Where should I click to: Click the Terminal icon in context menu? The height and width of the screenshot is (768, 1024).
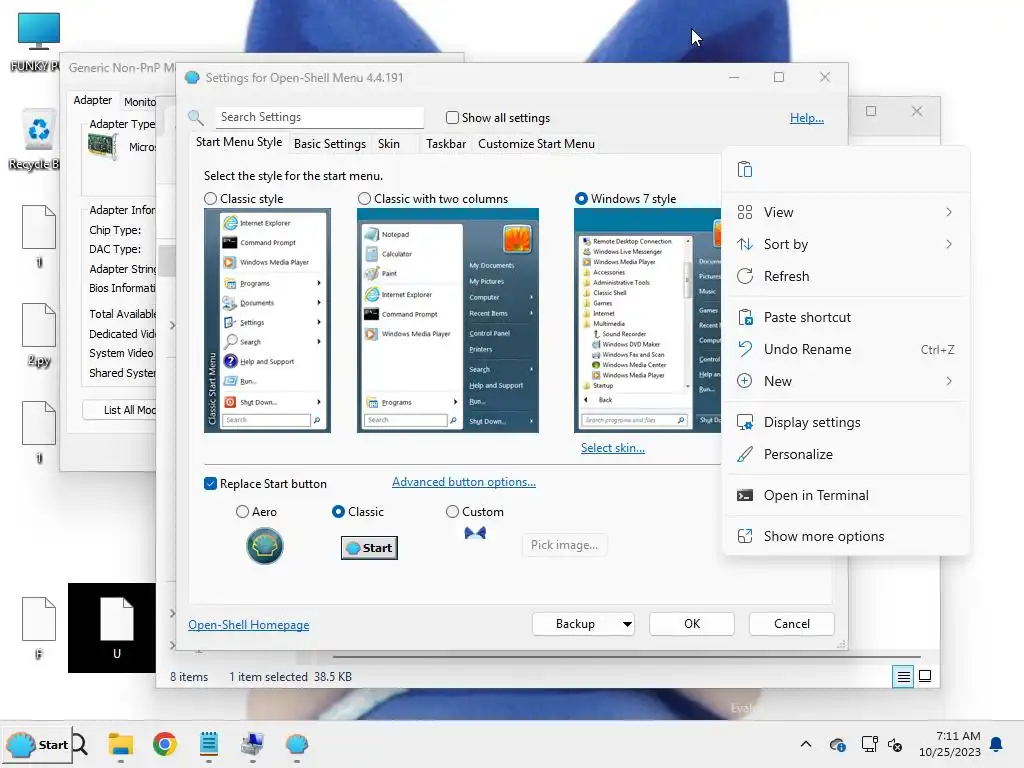tap(744, 496)
